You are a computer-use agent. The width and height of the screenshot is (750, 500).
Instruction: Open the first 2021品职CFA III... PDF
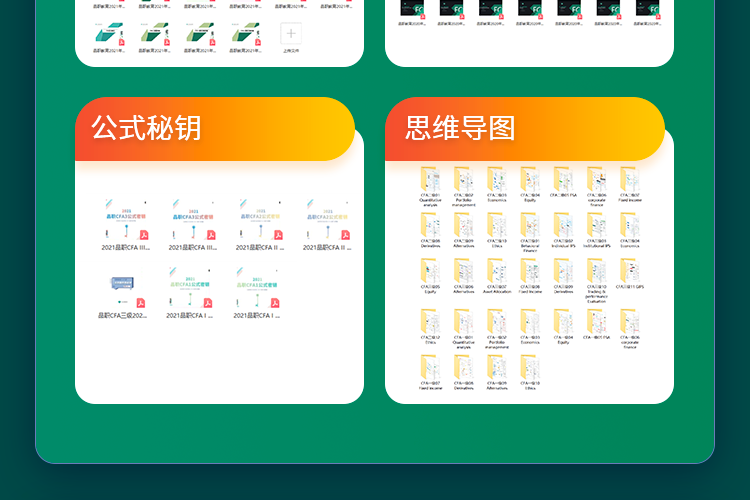point(126,225)
